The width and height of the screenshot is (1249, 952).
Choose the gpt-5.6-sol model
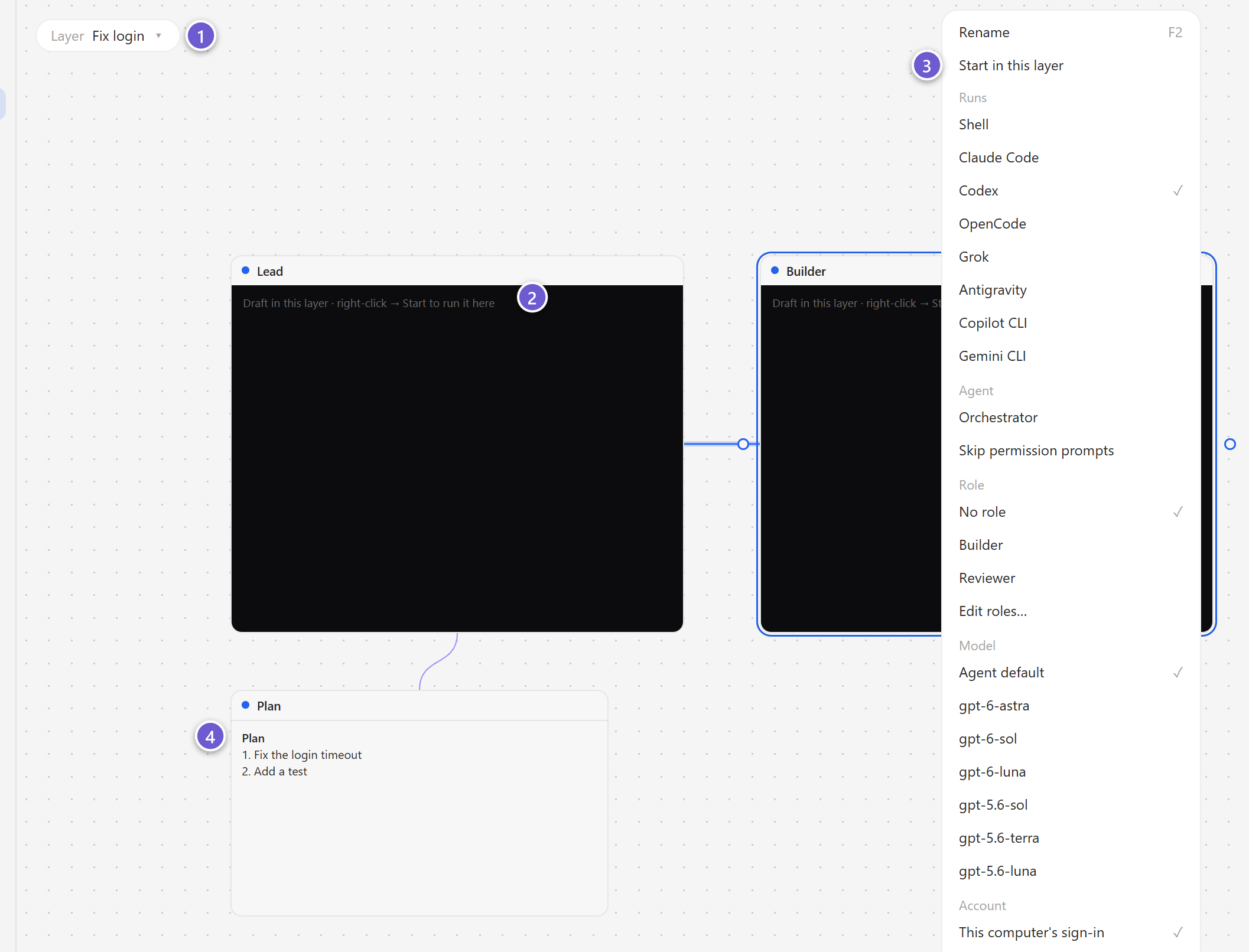(x=1071, y=805)
